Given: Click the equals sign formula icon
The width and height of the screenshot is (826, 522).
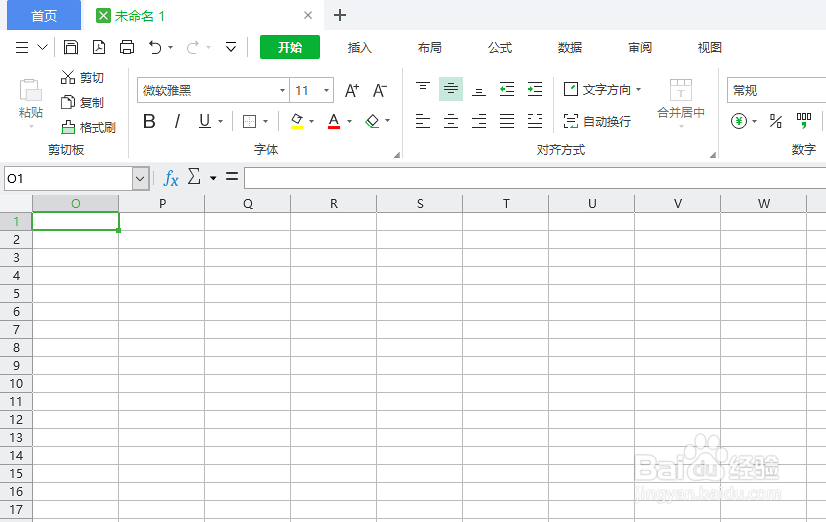Looking at the screenshot, I should [x=232, y=177].
